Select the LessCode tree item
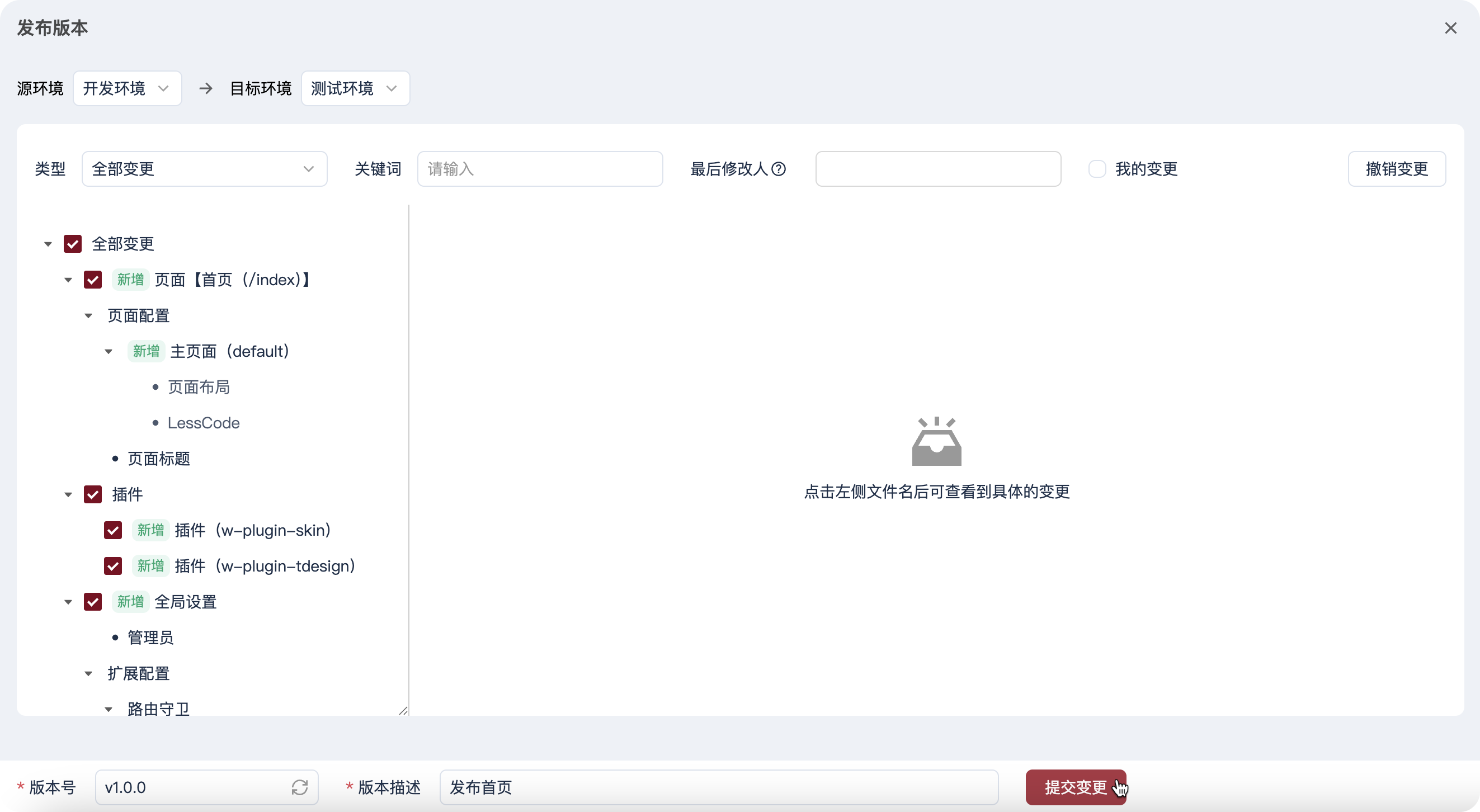This screenshot has height=812, width=1480. pos(204,423)
